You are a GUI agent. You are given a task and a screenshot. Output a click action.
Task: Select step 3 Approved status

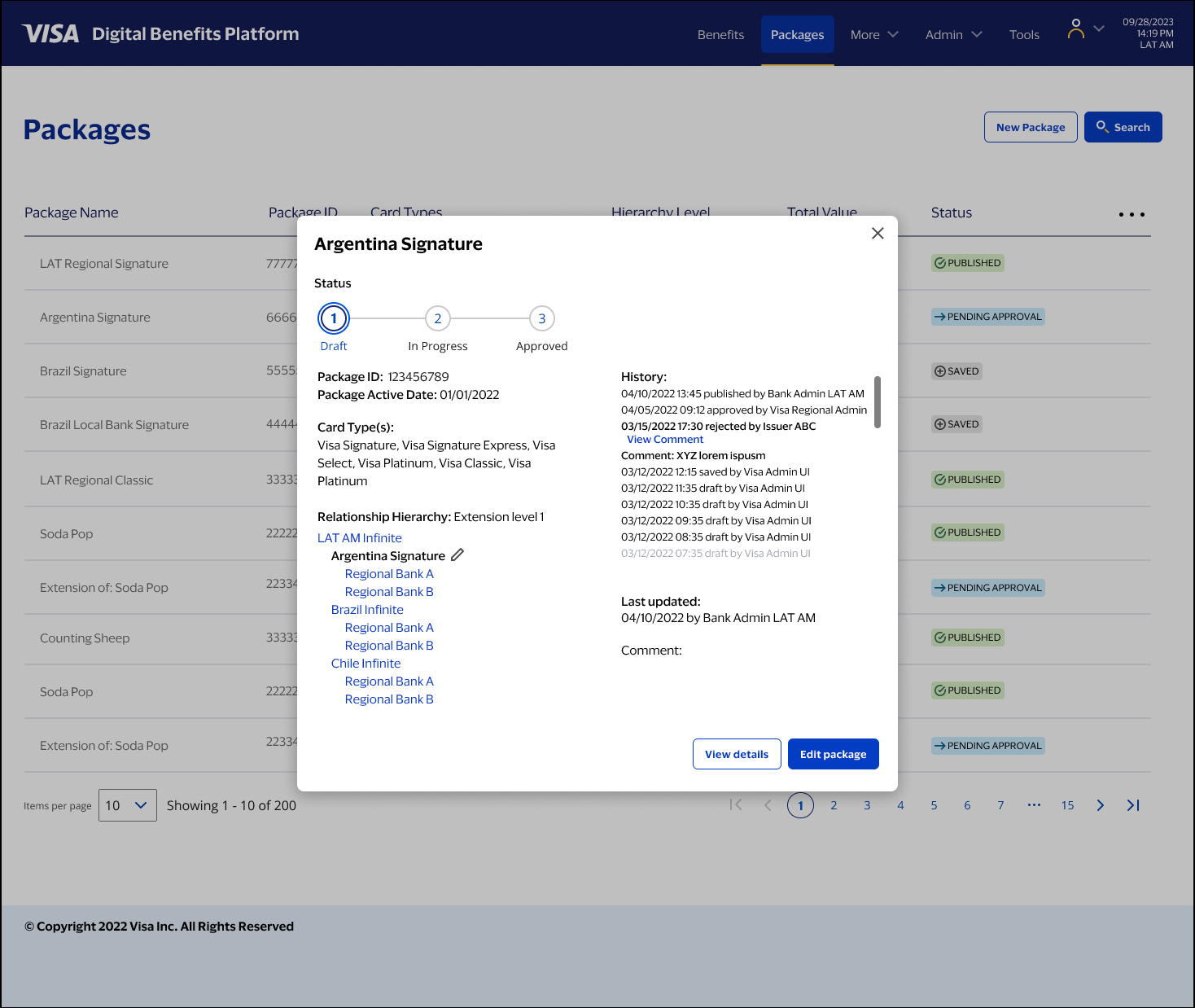pyautogui.click(x=542, y=318)
